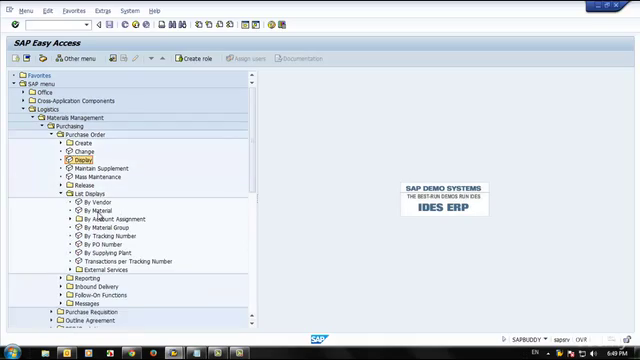This screenshot has width=640, height=360.
Task: Click the Create New Session icon
Action: pyautogui.click(x=245, y=25)
